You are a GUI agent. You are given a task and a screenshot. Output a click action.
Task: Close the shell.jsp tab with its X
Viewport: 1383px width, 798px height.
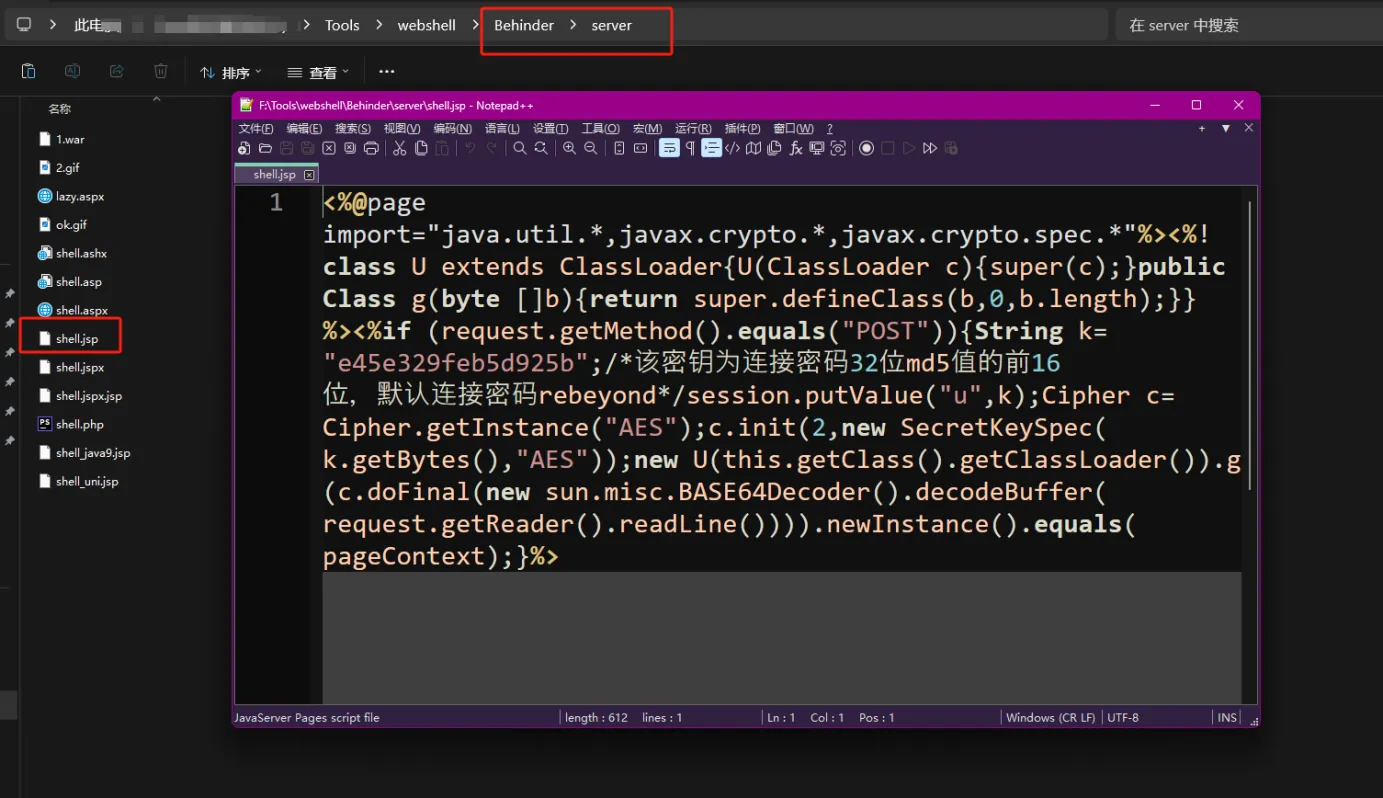click(309, 175)
